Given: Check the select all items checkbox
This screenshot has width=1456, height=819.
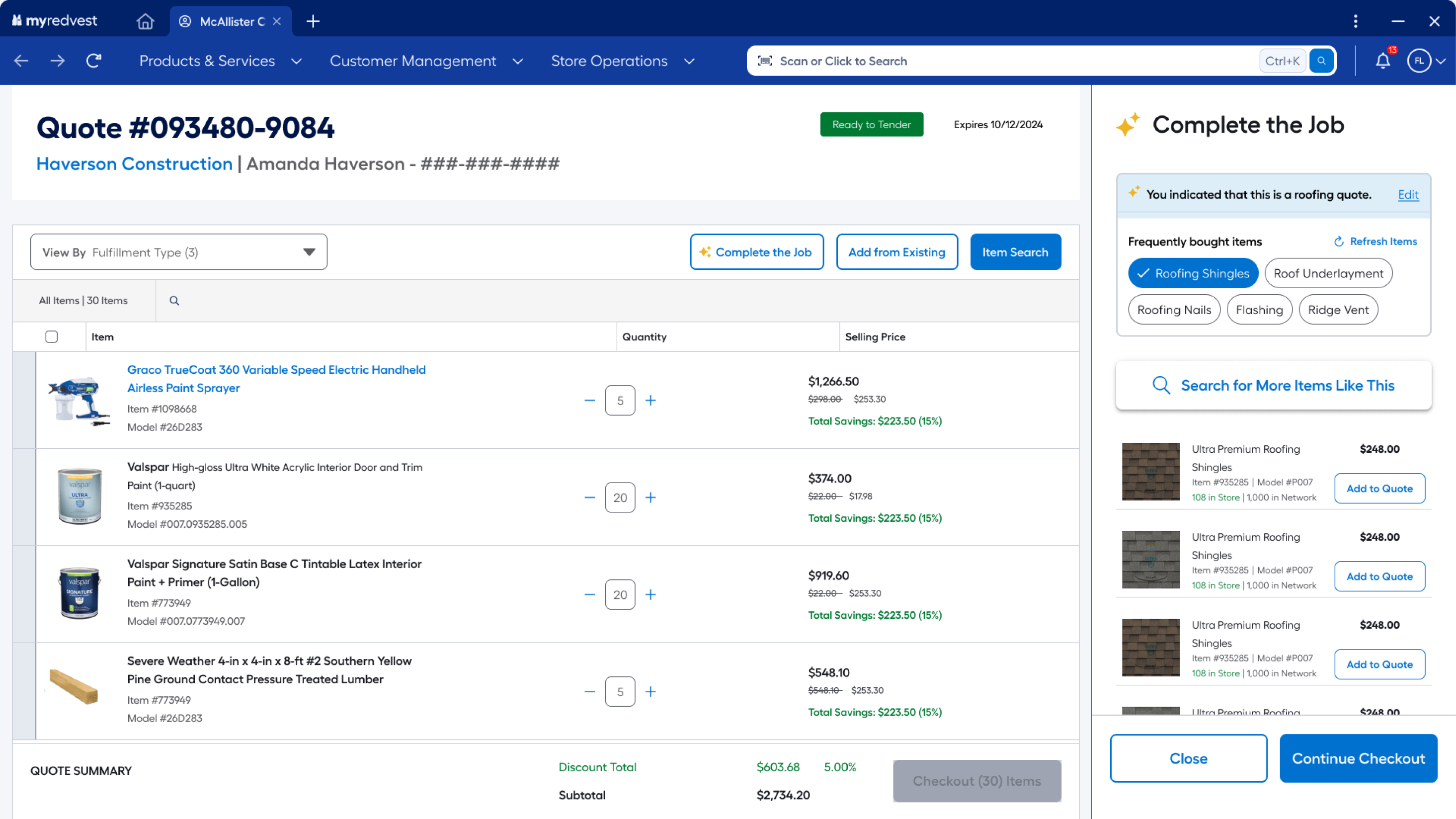Looking at the screenshot, I should coord(52,337).
